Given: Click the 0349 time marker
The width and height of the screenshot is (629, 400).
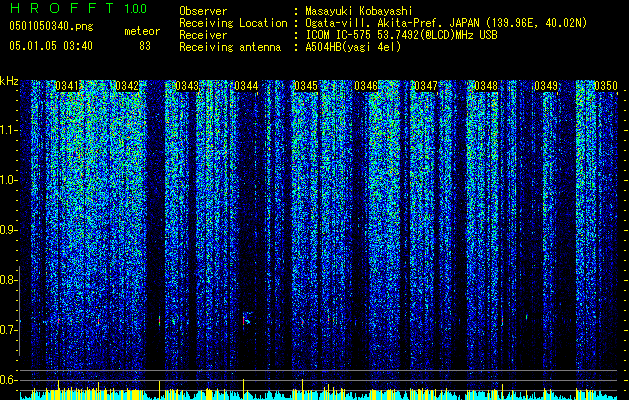Looking at the screenshot, I should 546,86.
